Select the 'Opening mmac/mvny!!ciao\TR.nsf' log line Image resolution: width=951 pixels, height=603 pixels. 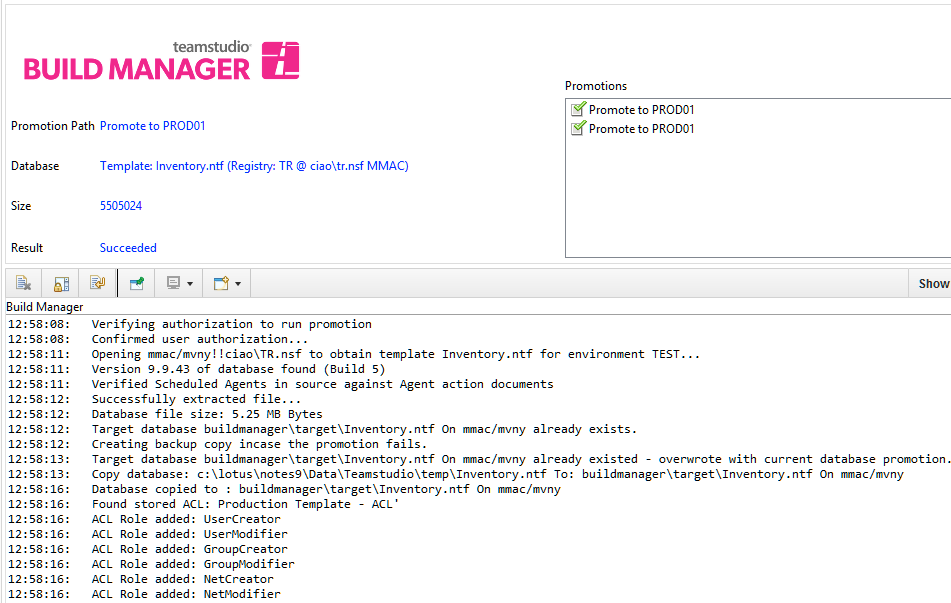(x=396, y=354)
